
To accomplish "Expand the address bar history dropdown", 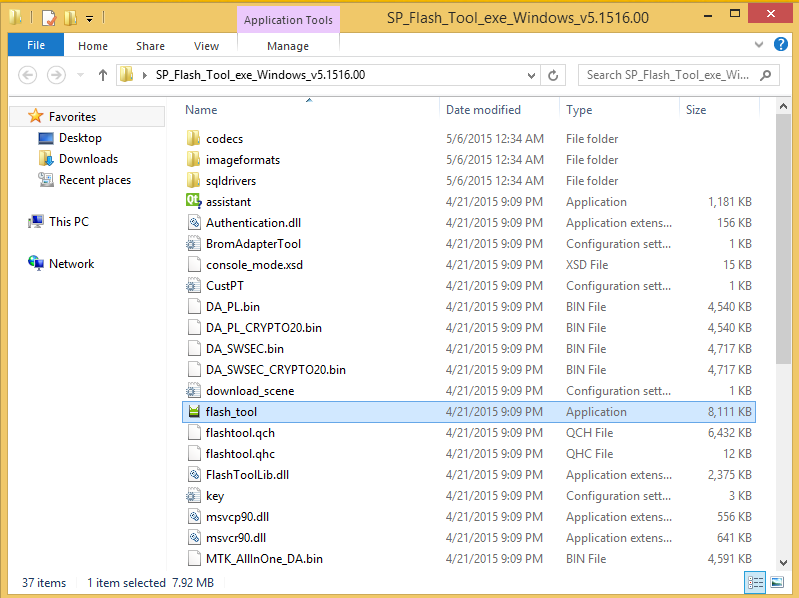I will [531, 75].
